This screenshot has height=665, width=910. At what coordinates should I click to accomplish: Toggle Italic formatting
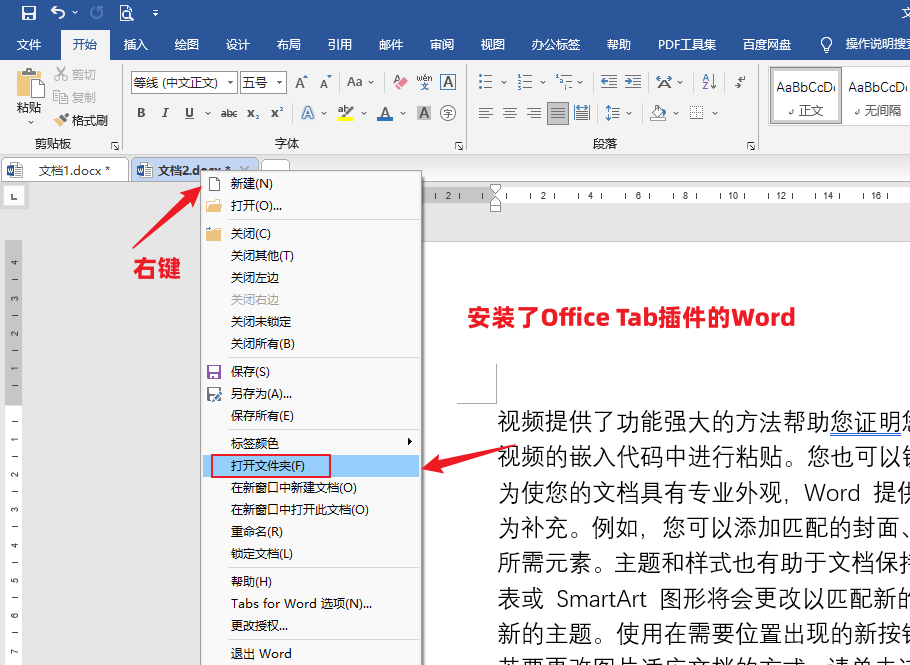(165, 113)
